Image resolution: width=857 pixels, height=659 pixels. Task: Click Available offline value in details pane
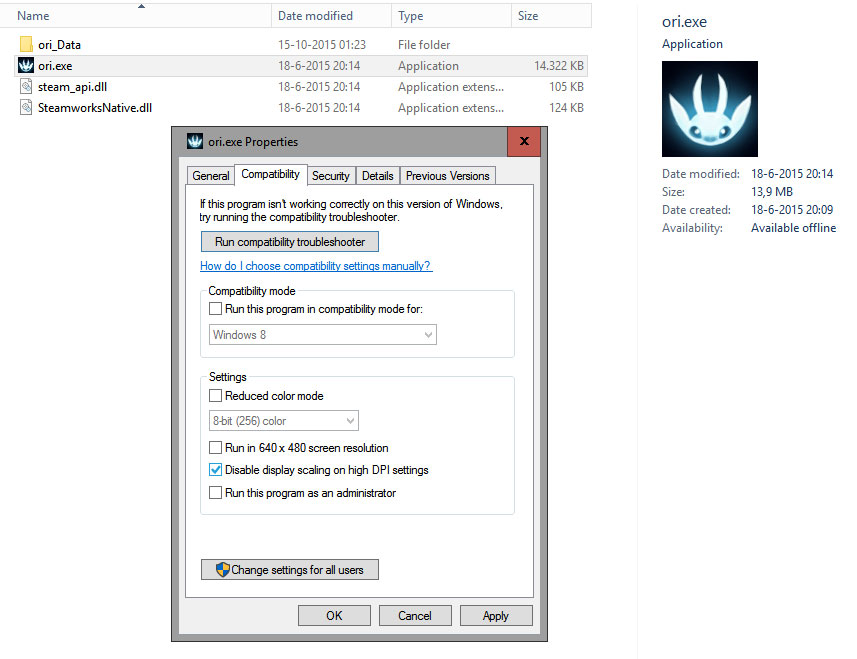pyautogui.click(x=793, y=227)
